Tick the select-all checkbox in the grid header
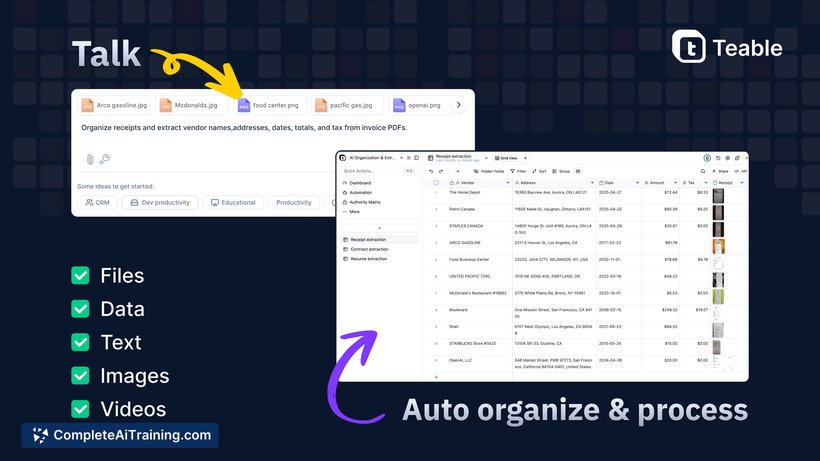The height and width of the screenshot is (461, 820). click(436, 183)
